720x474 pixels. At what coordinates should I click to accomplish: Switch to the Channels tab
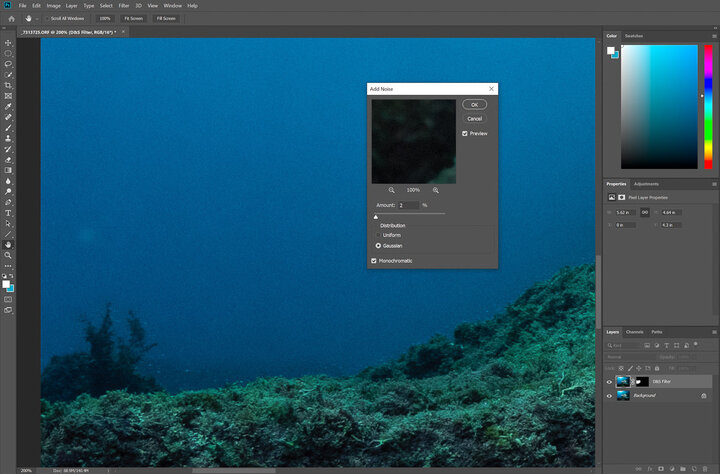(x=636, y=331)
